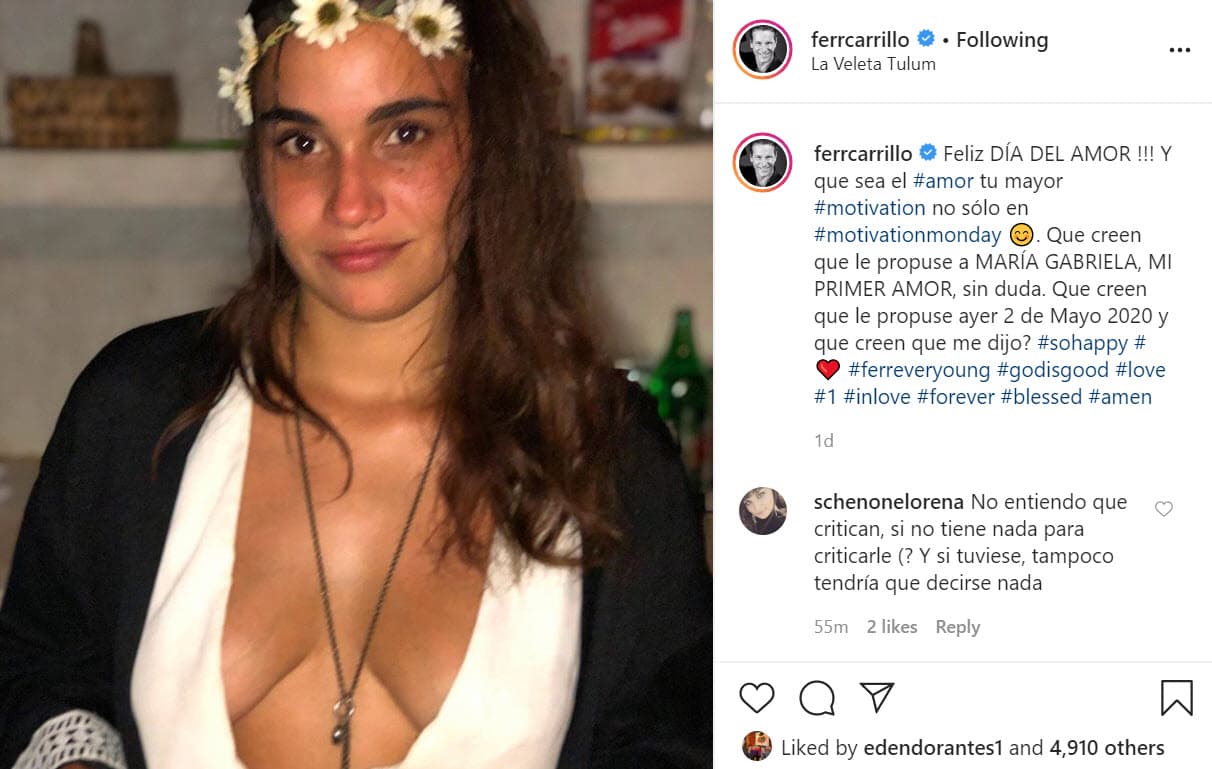Save the post with the bookmark icon
Viewport: 1212px width, 769px height.
point(1178,697)
